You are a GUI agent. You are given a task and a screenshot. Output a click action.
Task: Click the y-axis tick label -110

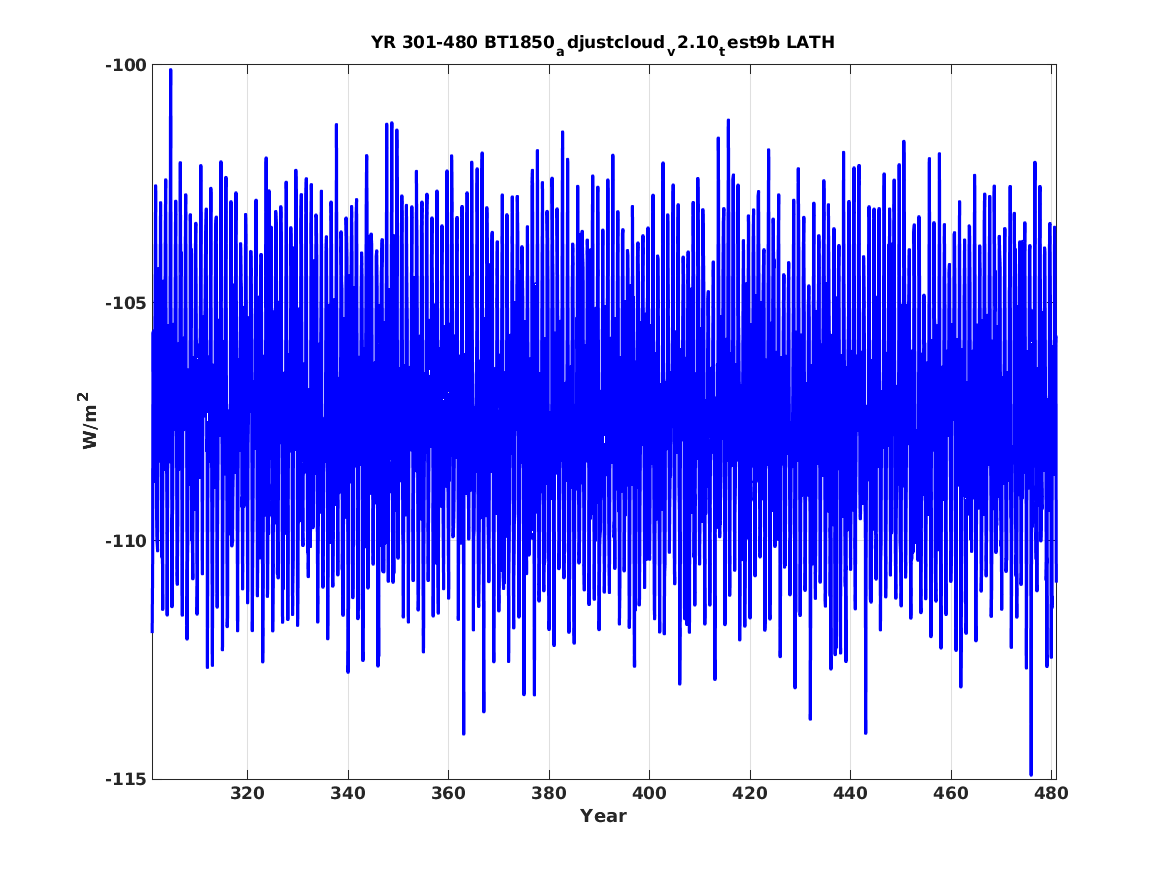[126, 541]
